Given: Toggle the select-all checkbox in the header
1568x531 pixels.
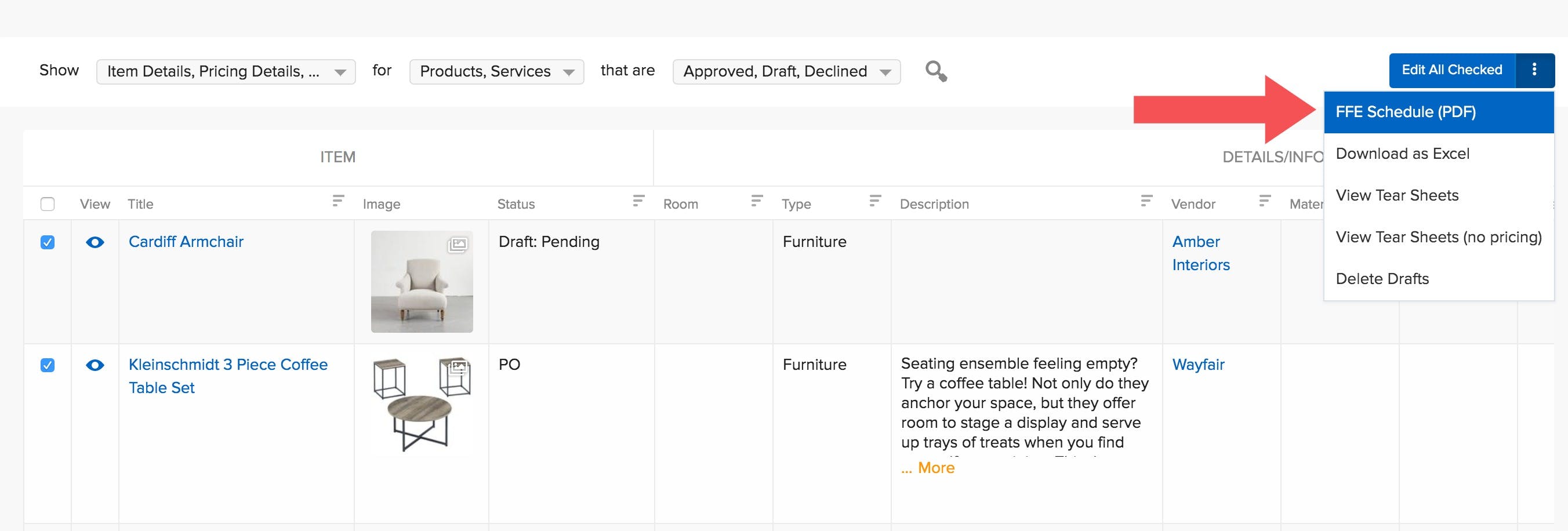Looking at the screenshot, I should click(x=48, y=204).
